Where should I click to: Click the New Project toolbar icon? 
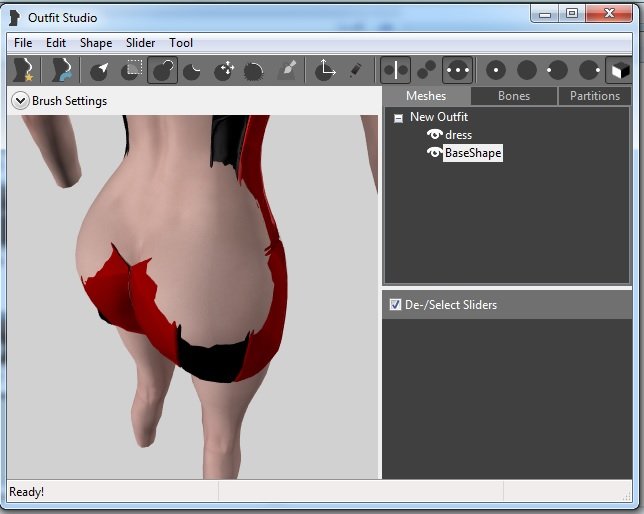pyautogui.click(x=21, y=70)
